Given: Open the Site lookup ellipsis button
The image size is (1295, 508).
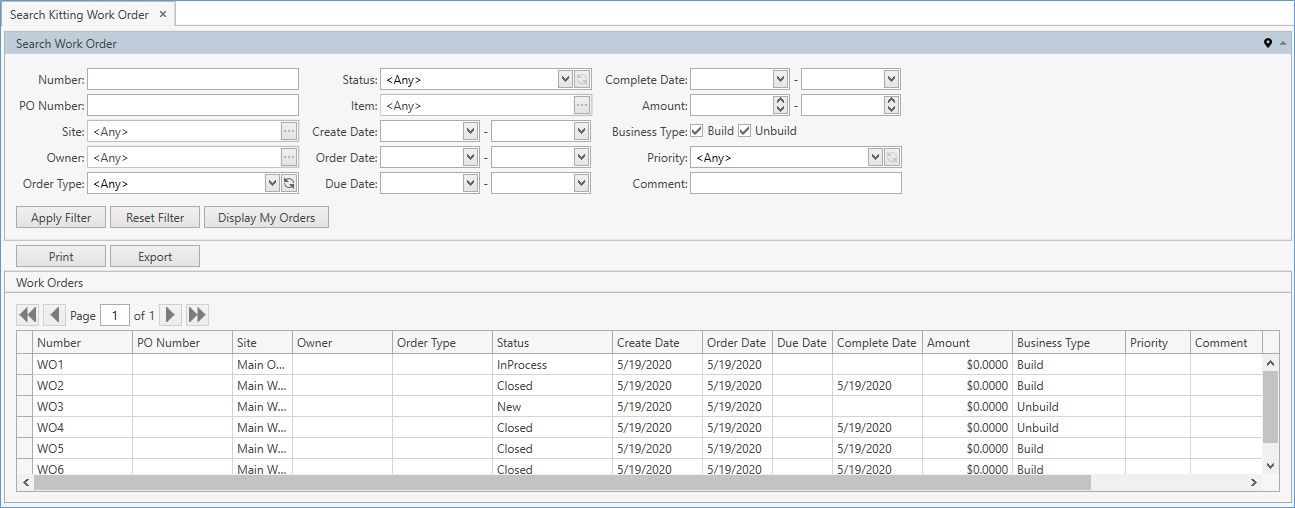Looking at the screenshot, I should [289, 131].
